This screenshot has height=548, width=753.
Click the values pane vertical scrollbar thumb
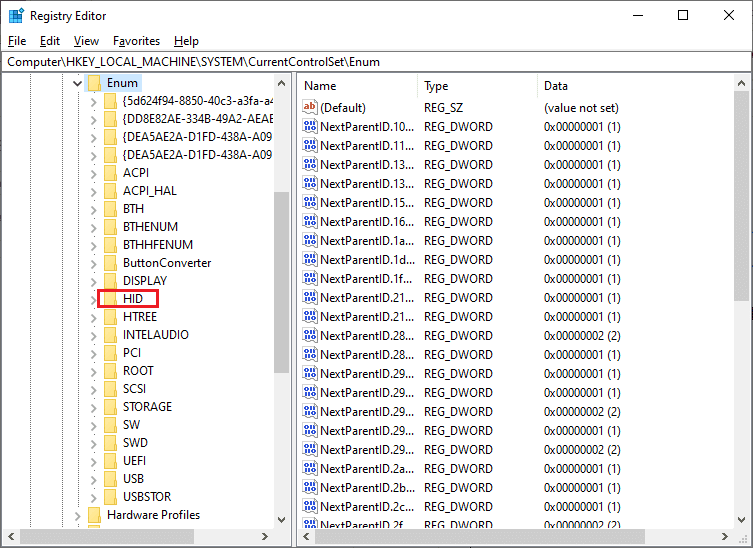pos(741,196)
